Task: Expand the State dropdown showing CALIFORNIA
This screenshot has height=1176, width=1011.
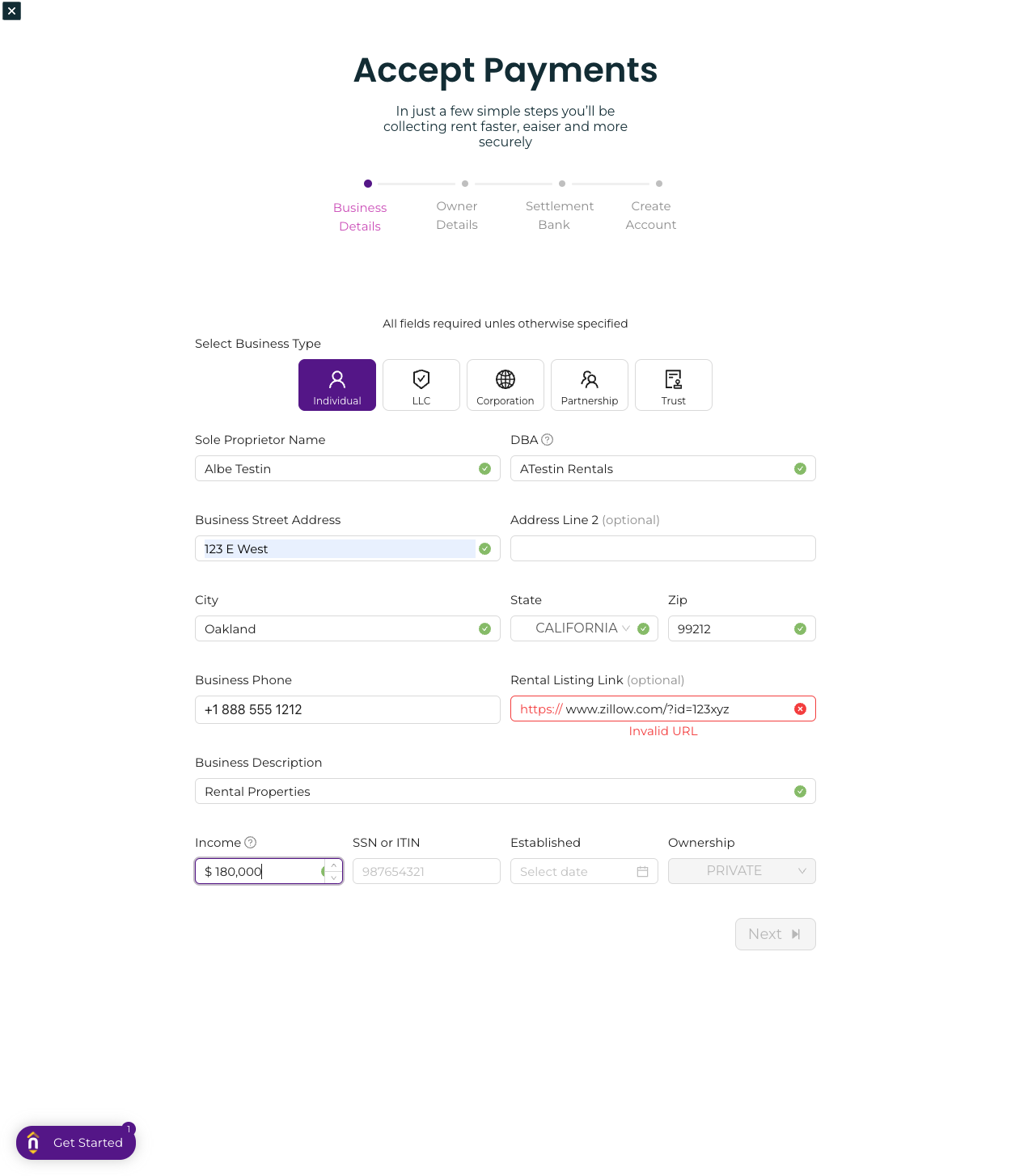Action: [x=584, y=628]
